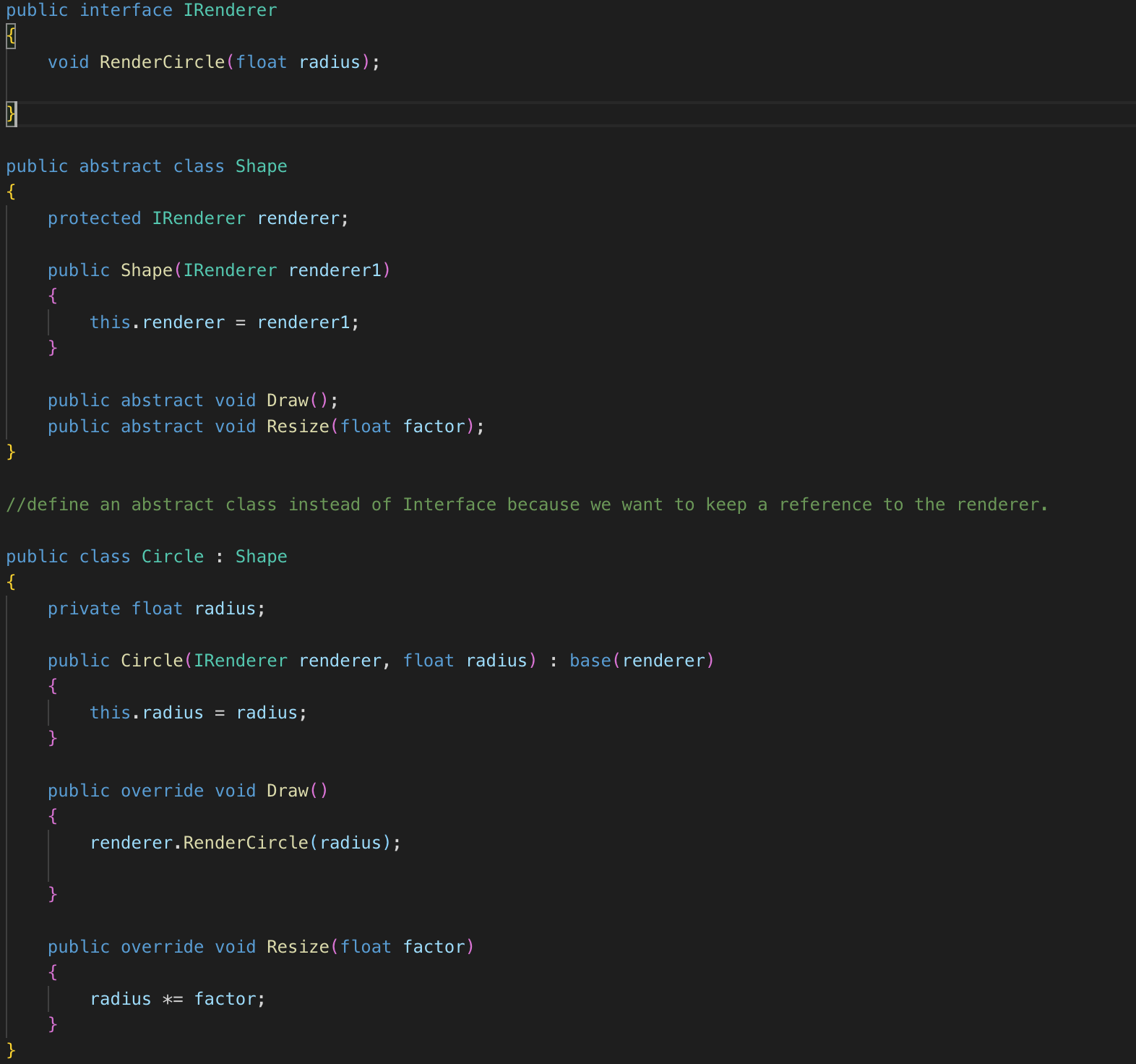Click 'Resize' in the abstract method declaration
This screenshot has width=1136, height=1064.
pyautogui.click(x=298, y=426)
